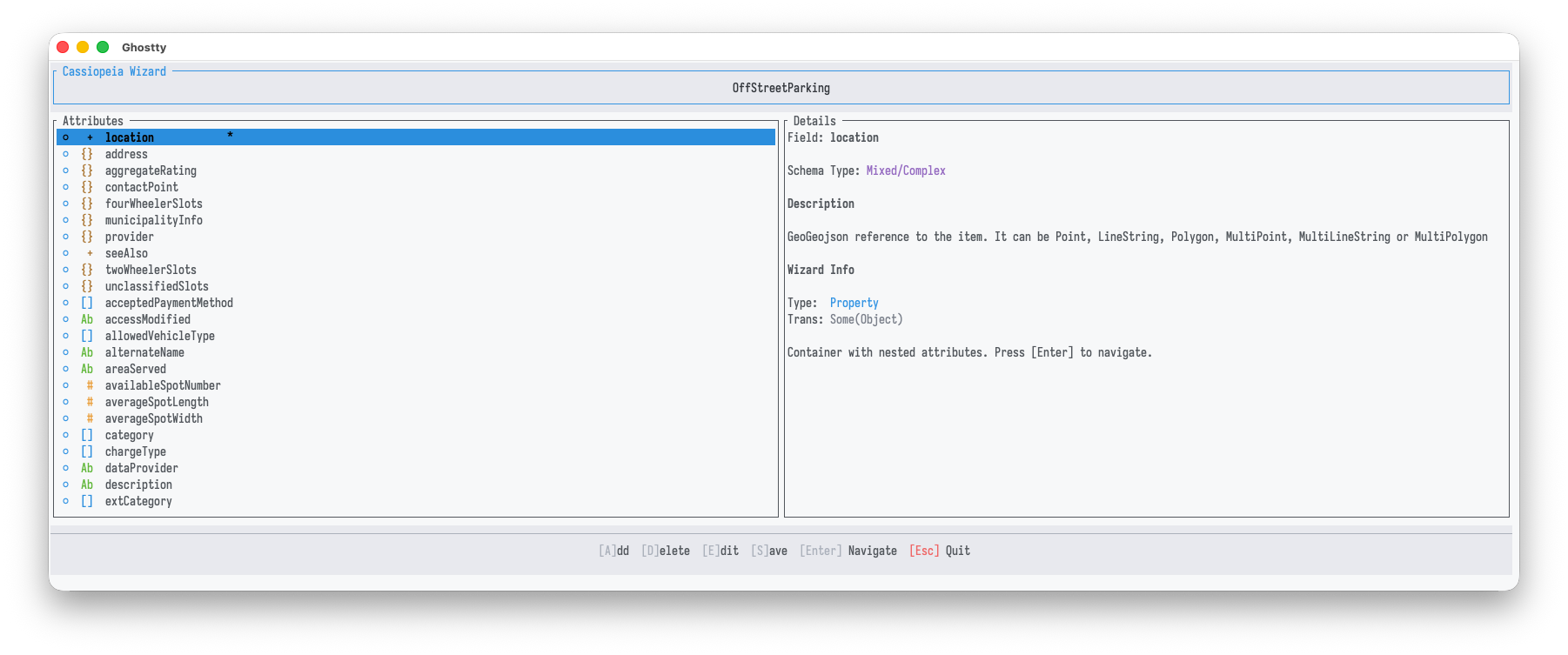Screen dimensions: 1568x655
Task: Click the Ab text icon beside accessModified
Action: (87, 319)
